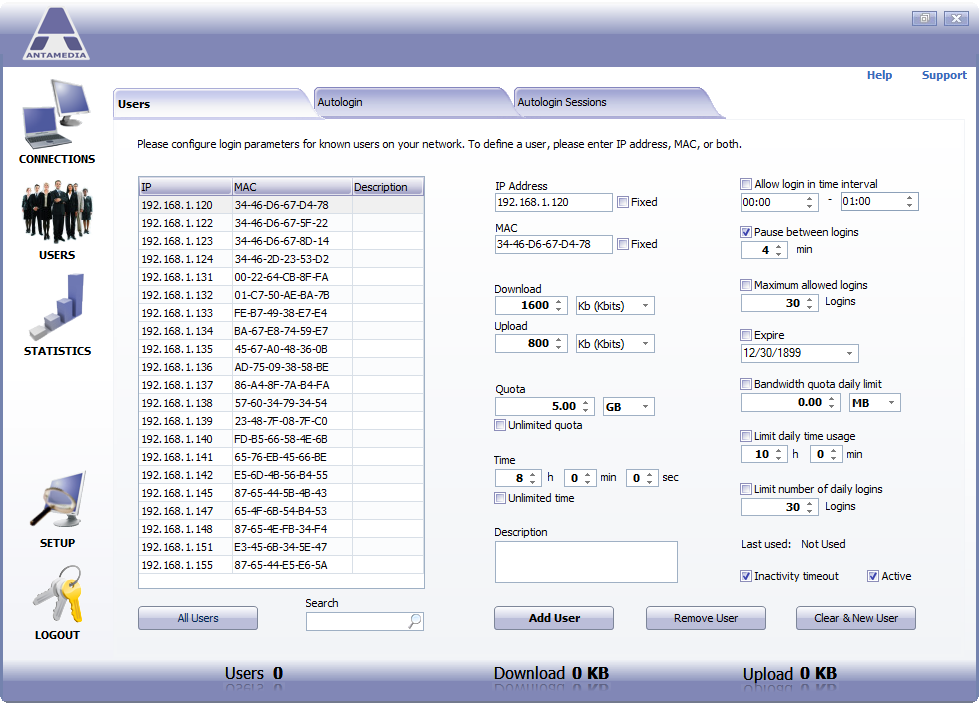Open the Connections panel icon

[56, 115]
